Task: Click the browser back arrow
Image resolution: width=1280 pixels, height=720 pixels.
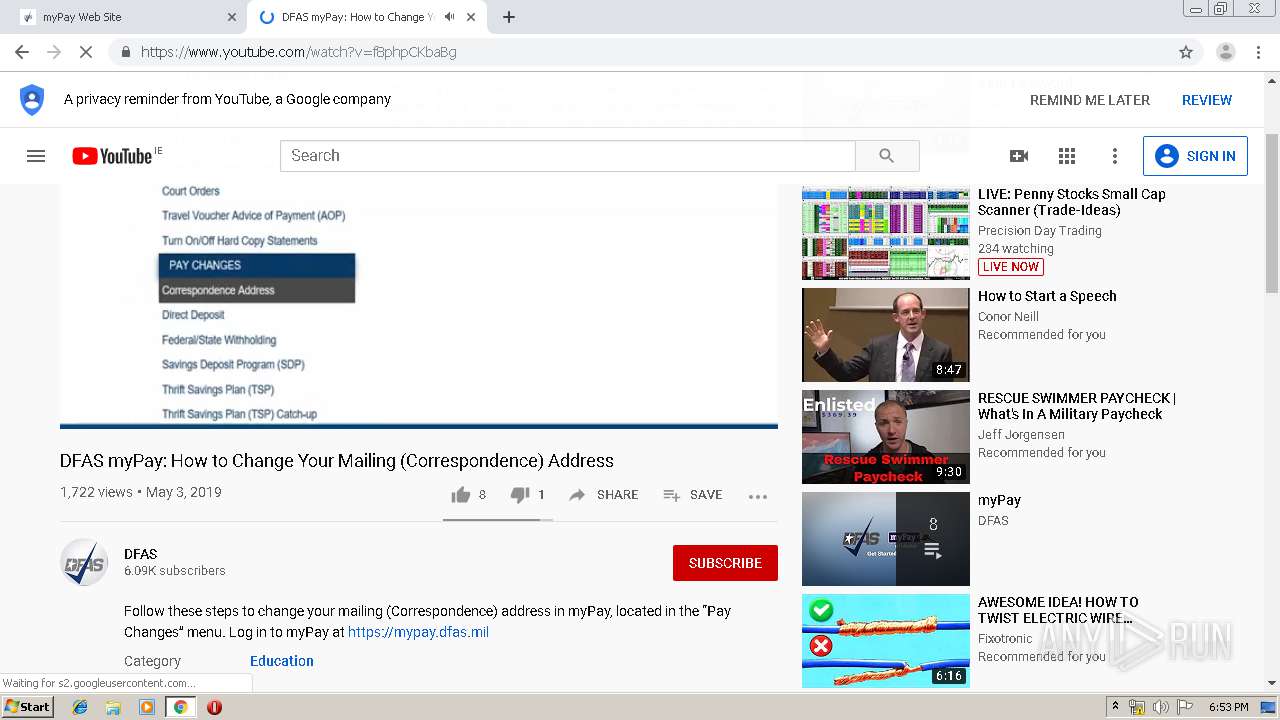Action: coord(22,52)
